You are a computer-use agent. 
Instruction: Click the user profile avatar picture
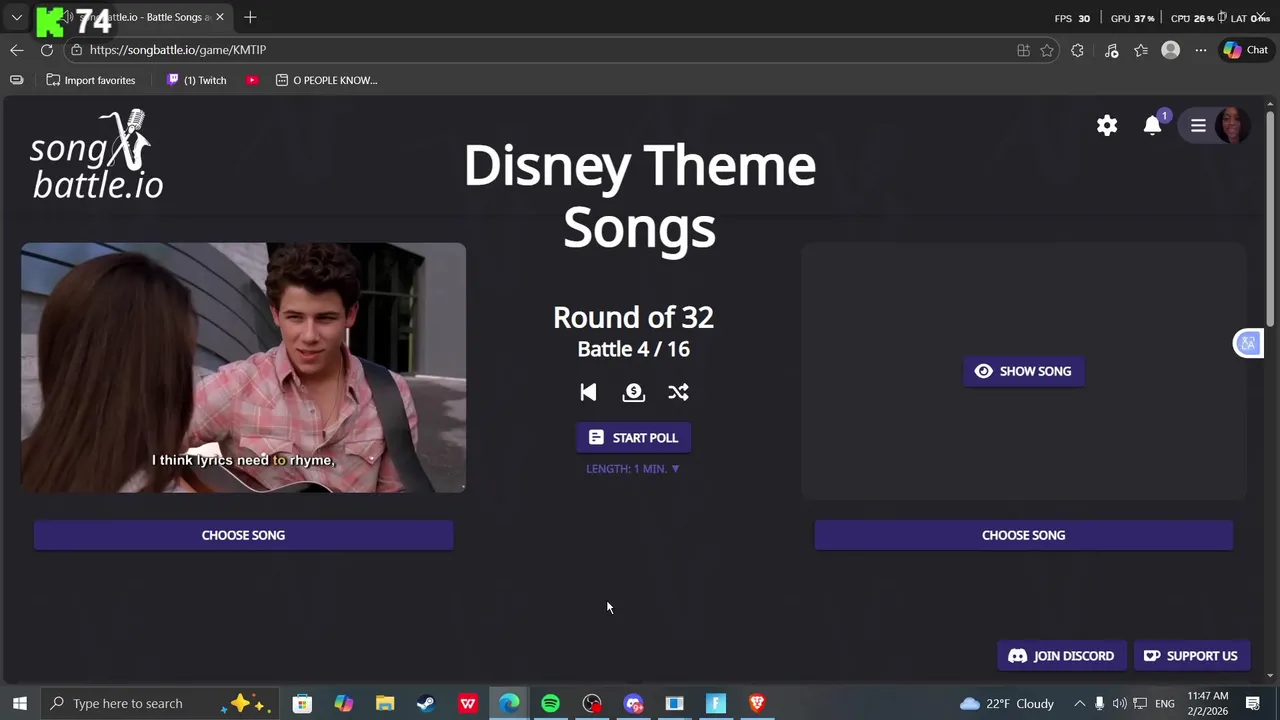pyautogui.click(x=1231, y=125)
